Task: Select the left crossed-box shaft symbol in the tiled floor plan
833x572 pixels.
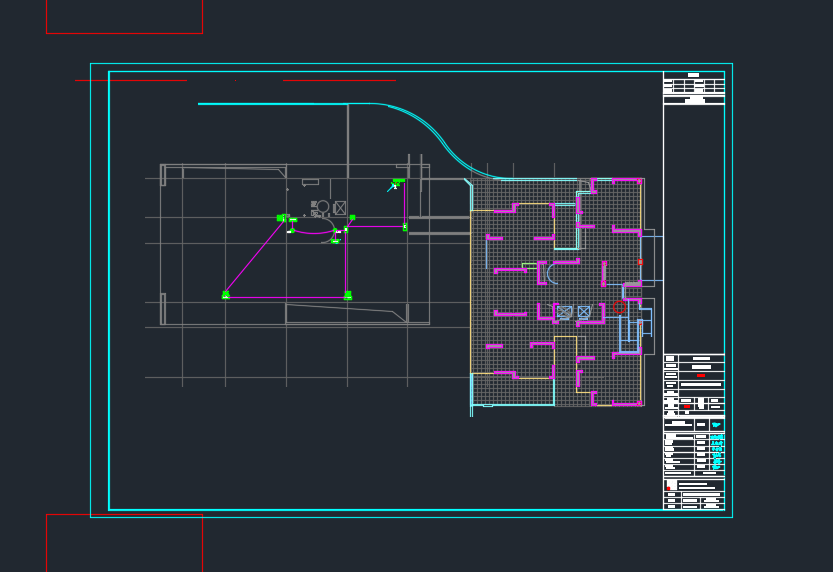Action: (564, 312)
